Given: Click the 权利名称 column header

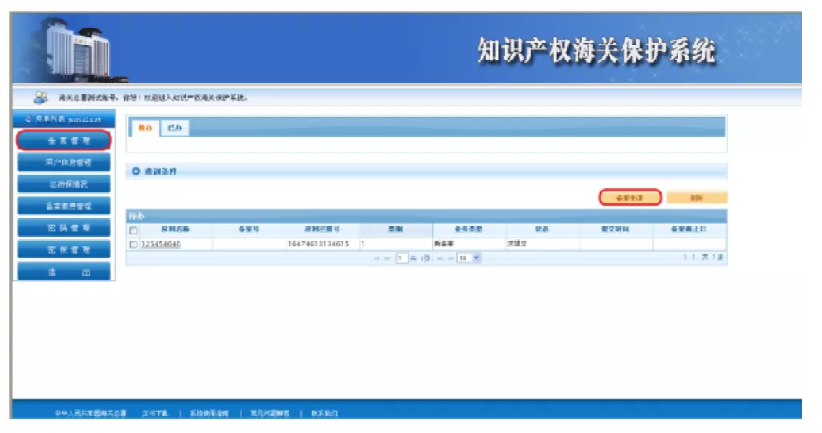Looking at the screenshot, I should coord(175,229).
